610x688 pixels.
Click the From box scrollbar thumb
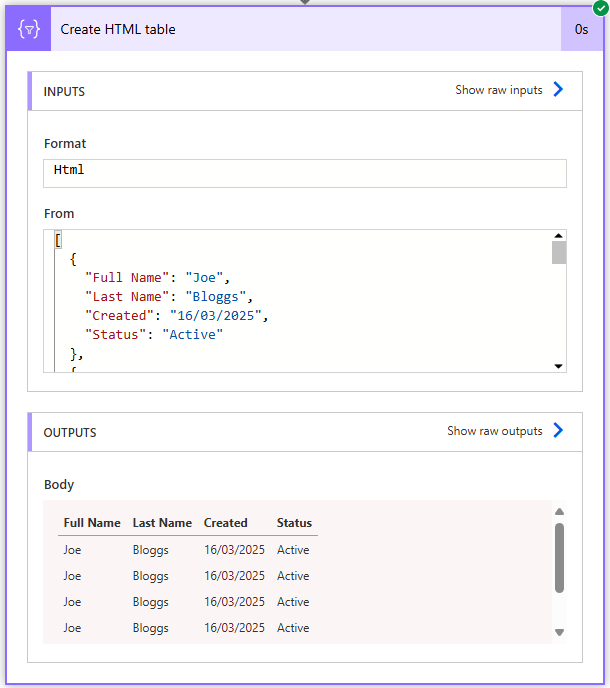(x=559, y=252)
